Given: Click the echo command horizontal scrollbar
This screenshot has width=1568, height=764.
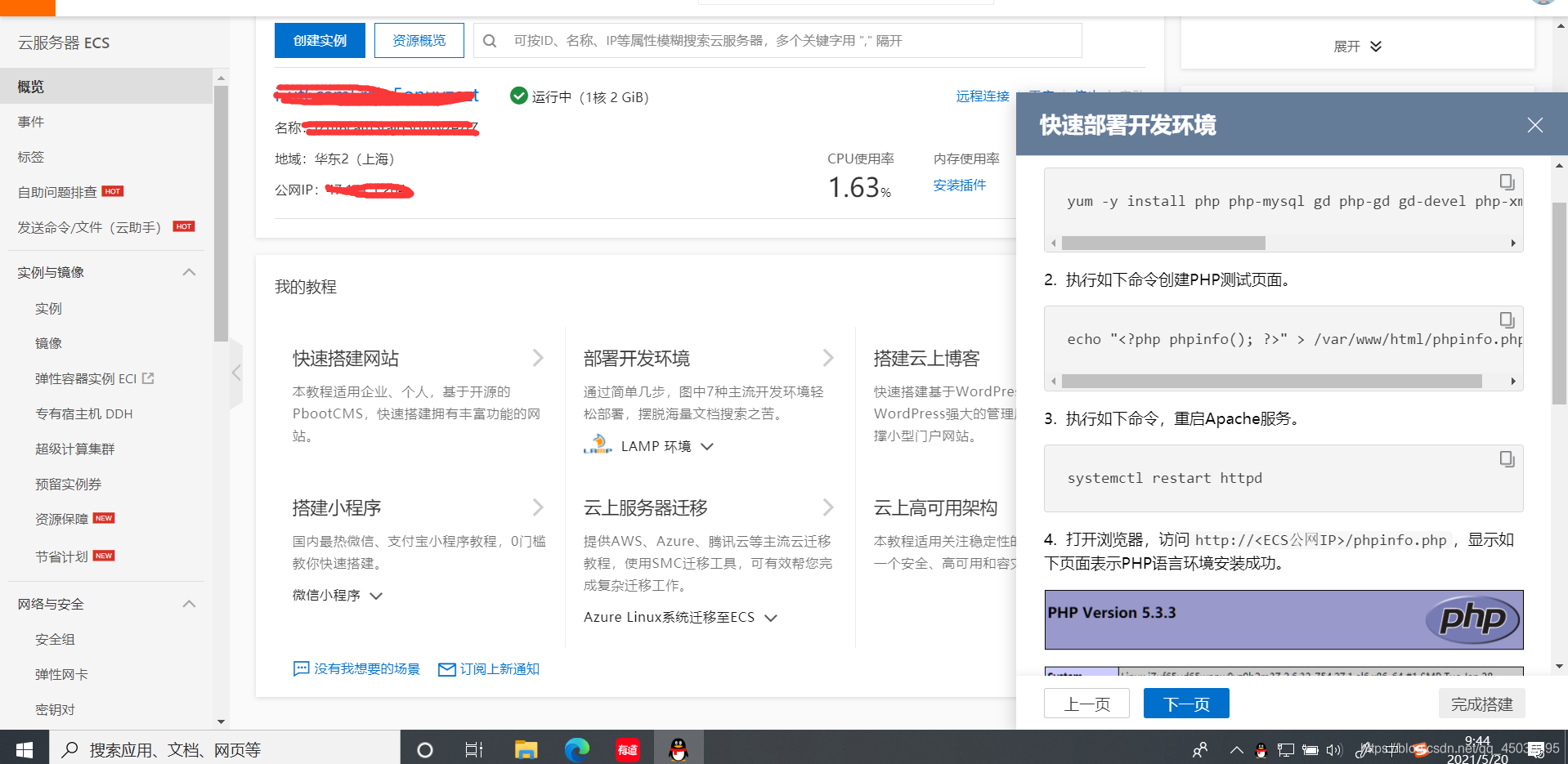Looking at the screenshot, I should pos(1271,381).
